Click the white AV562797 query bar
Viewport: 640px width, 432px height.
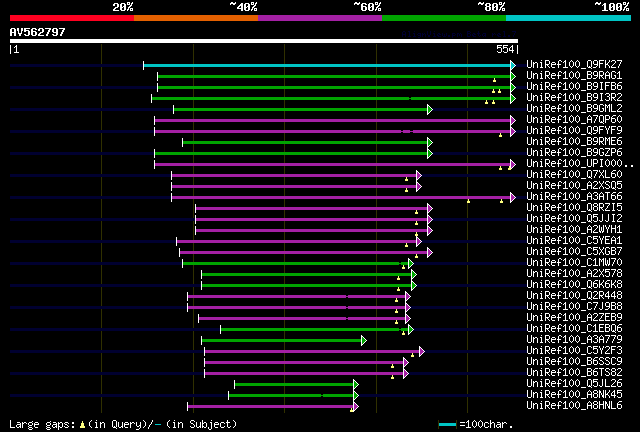point(264,41)
